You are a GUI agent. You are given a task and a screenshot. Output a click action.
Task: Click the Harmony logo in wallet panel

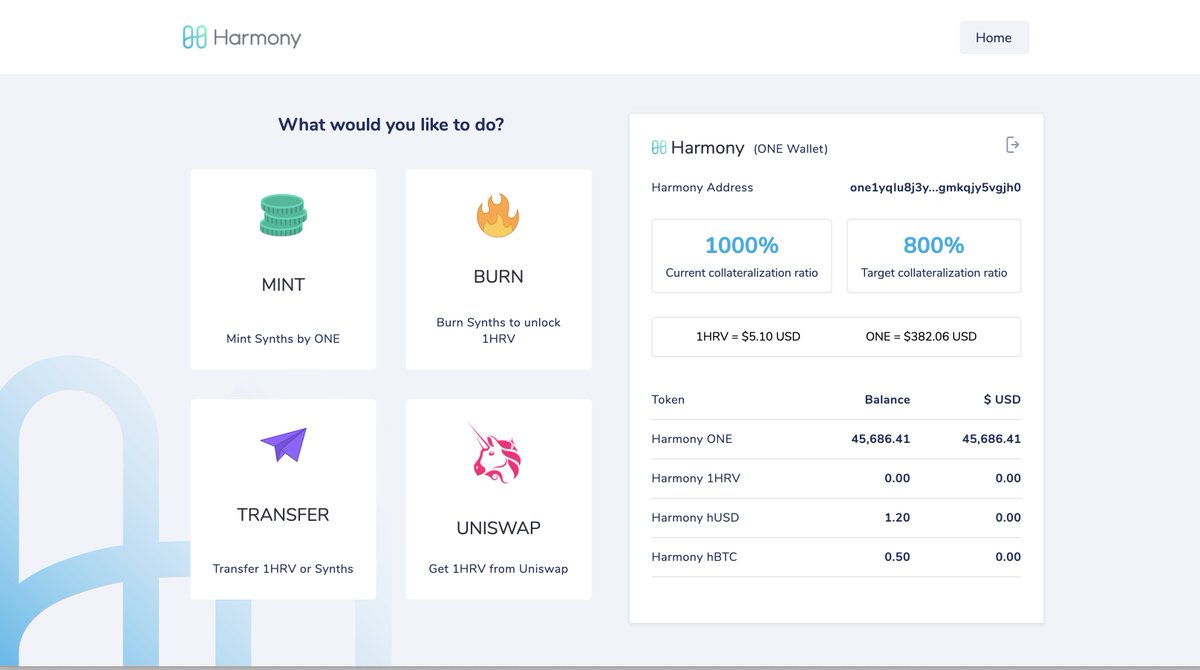click(x=698, y=148)
